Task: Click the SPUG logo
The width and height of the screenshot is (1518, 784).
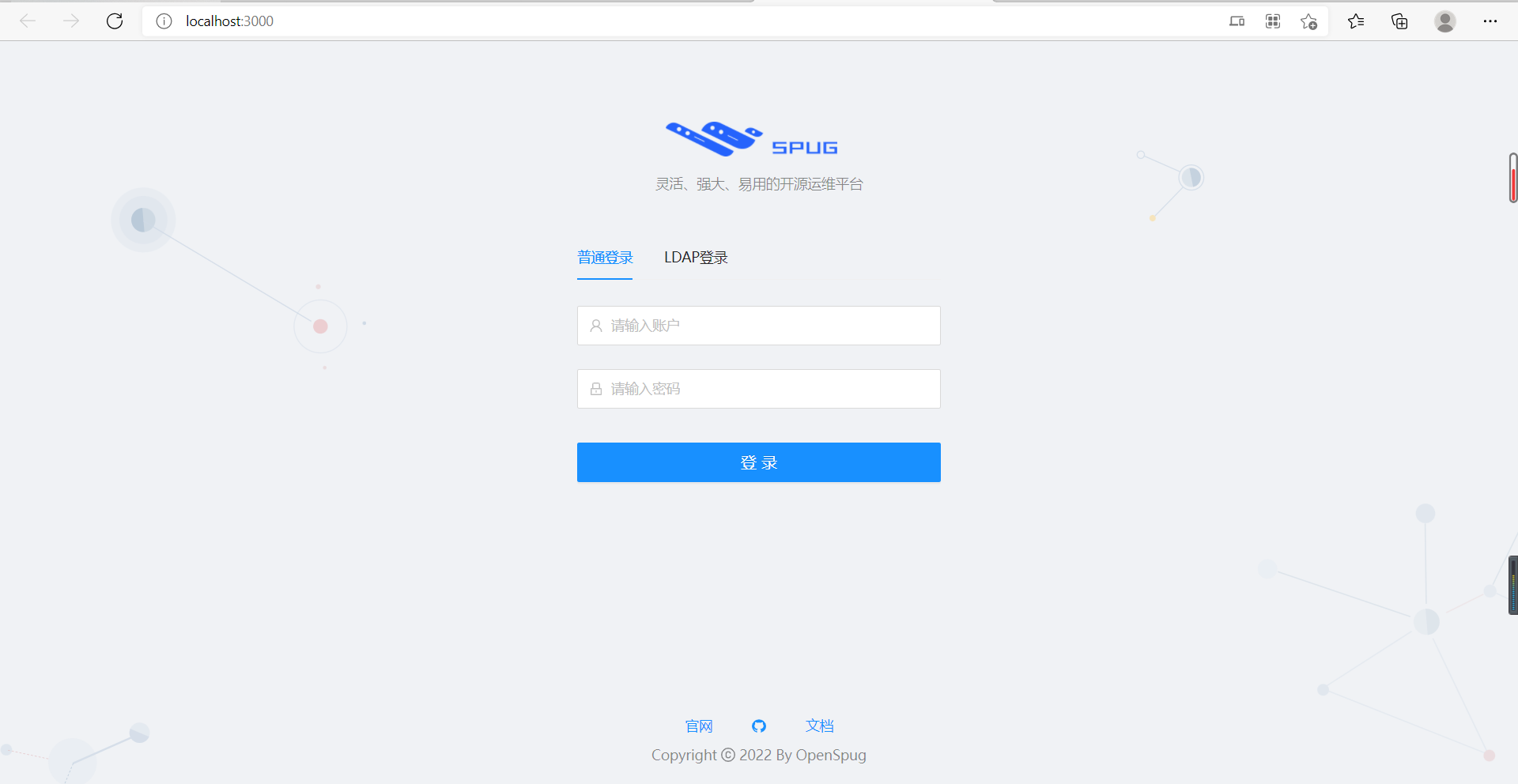Action: click(752, 139)
